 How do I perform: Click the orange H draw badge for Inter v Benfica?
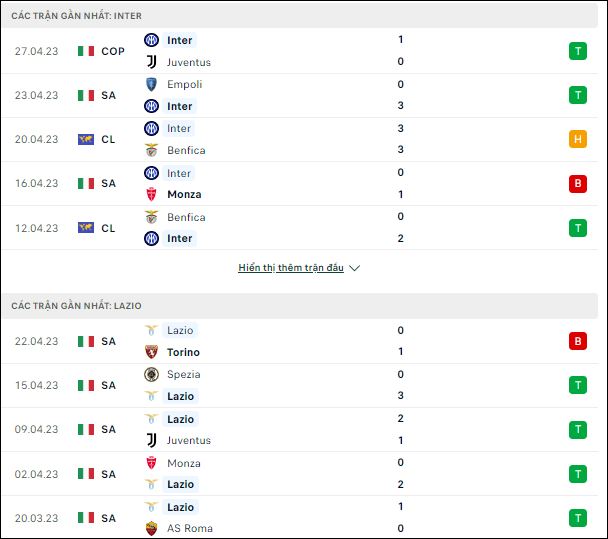578,139
